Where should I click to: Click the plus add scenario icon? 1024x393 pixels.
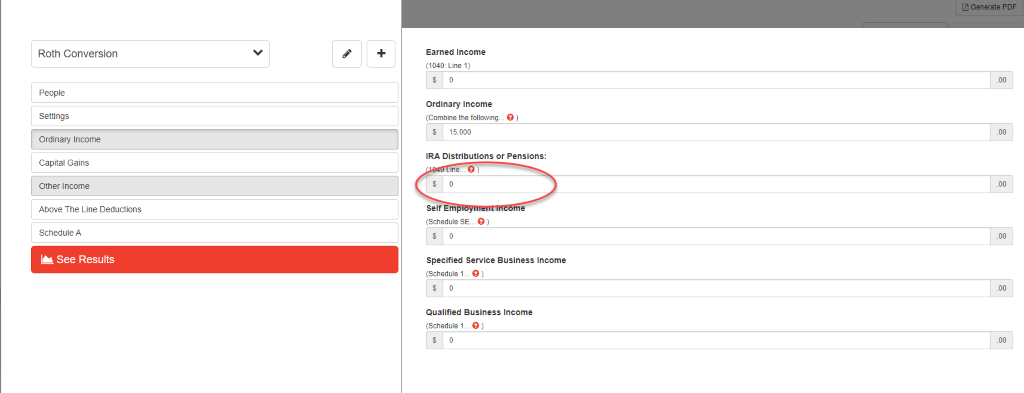point(381,54)
